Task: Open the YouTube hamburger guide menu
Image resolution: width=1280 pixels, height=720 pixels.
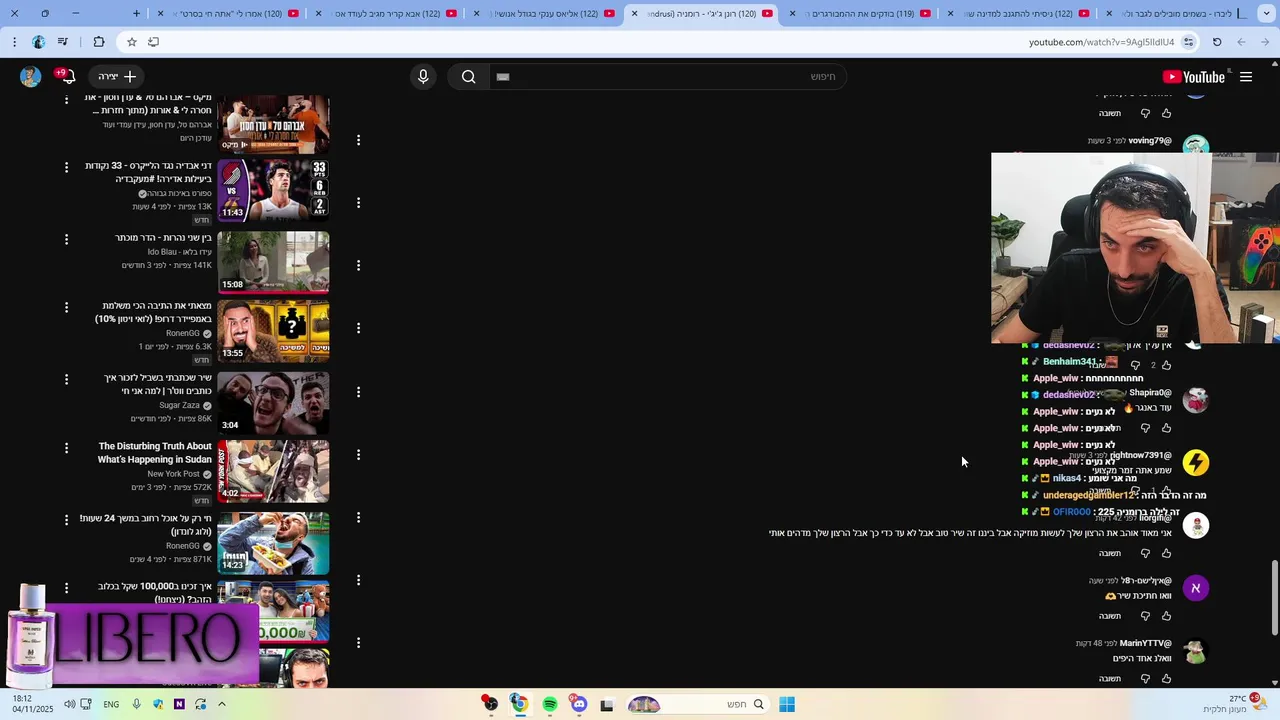Action: [x=1246, y=77]
